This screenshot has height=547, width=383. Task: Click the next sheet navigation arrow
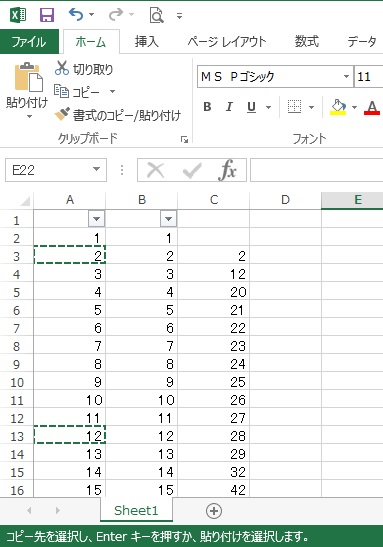58,511
